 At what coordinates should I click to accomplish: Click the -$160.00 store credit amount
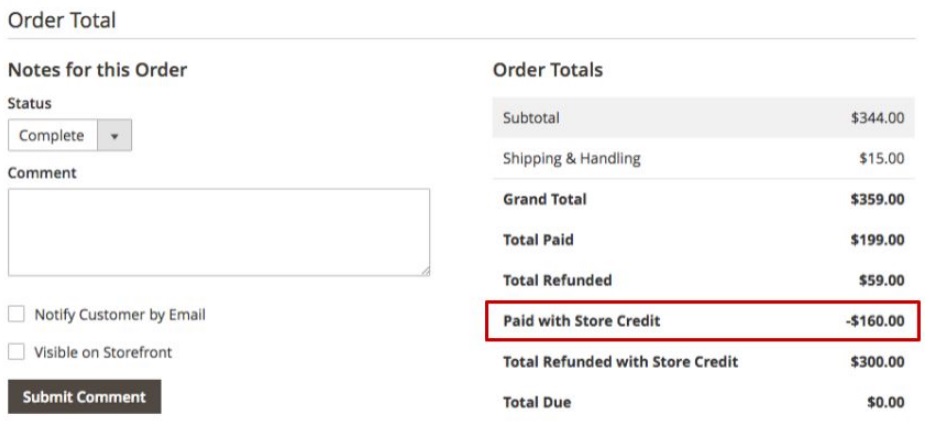point(874,321)
